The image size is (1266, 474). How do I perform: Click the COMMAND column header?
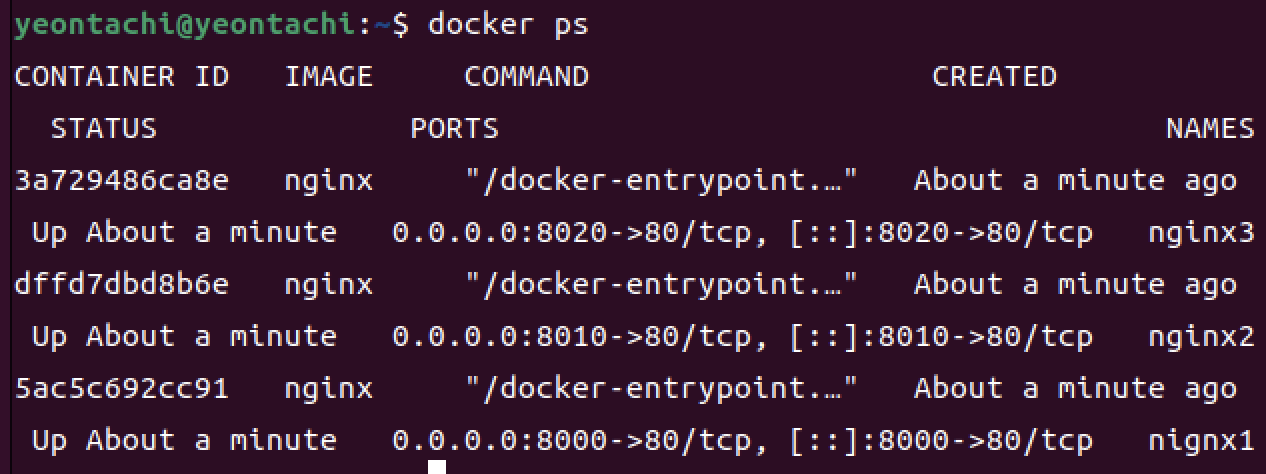(526, 77)
